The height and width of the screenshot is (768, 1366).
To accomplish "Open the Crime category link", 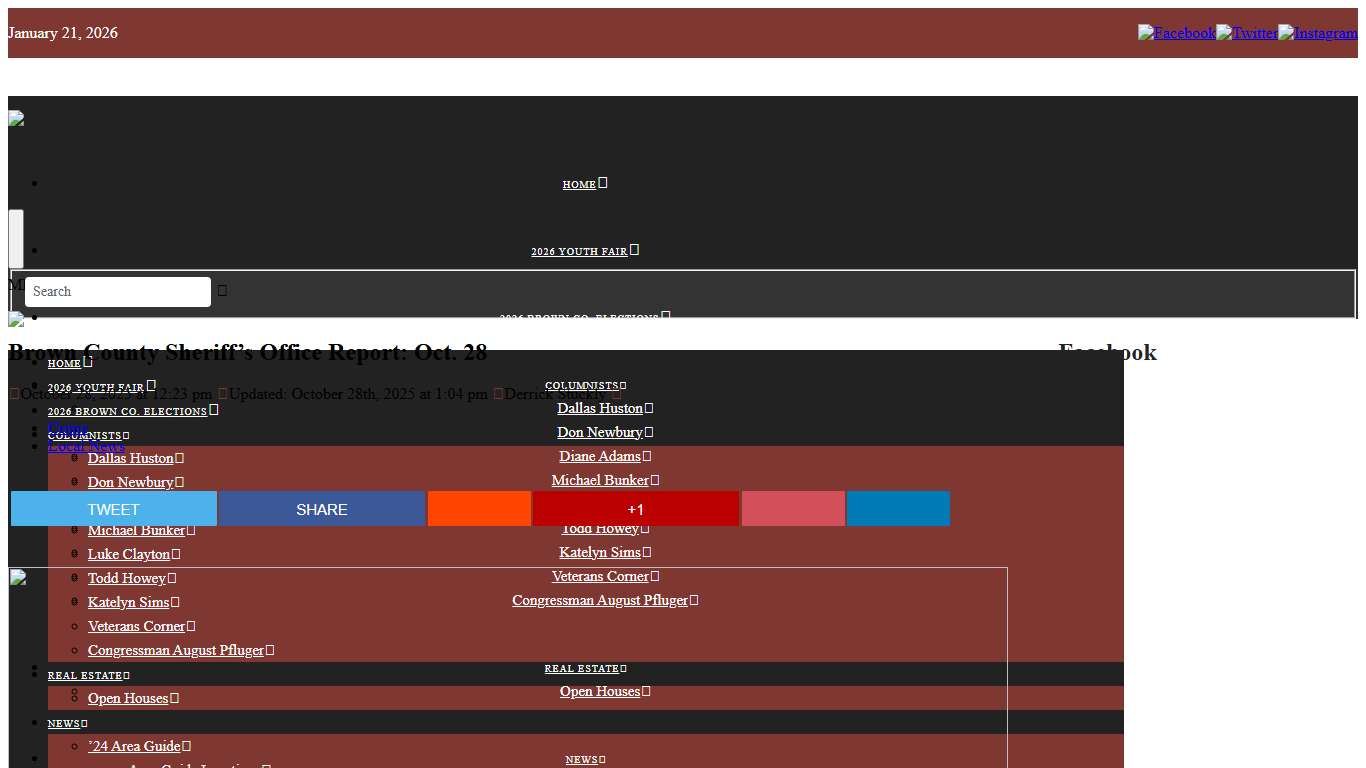I will coord(67,428).
